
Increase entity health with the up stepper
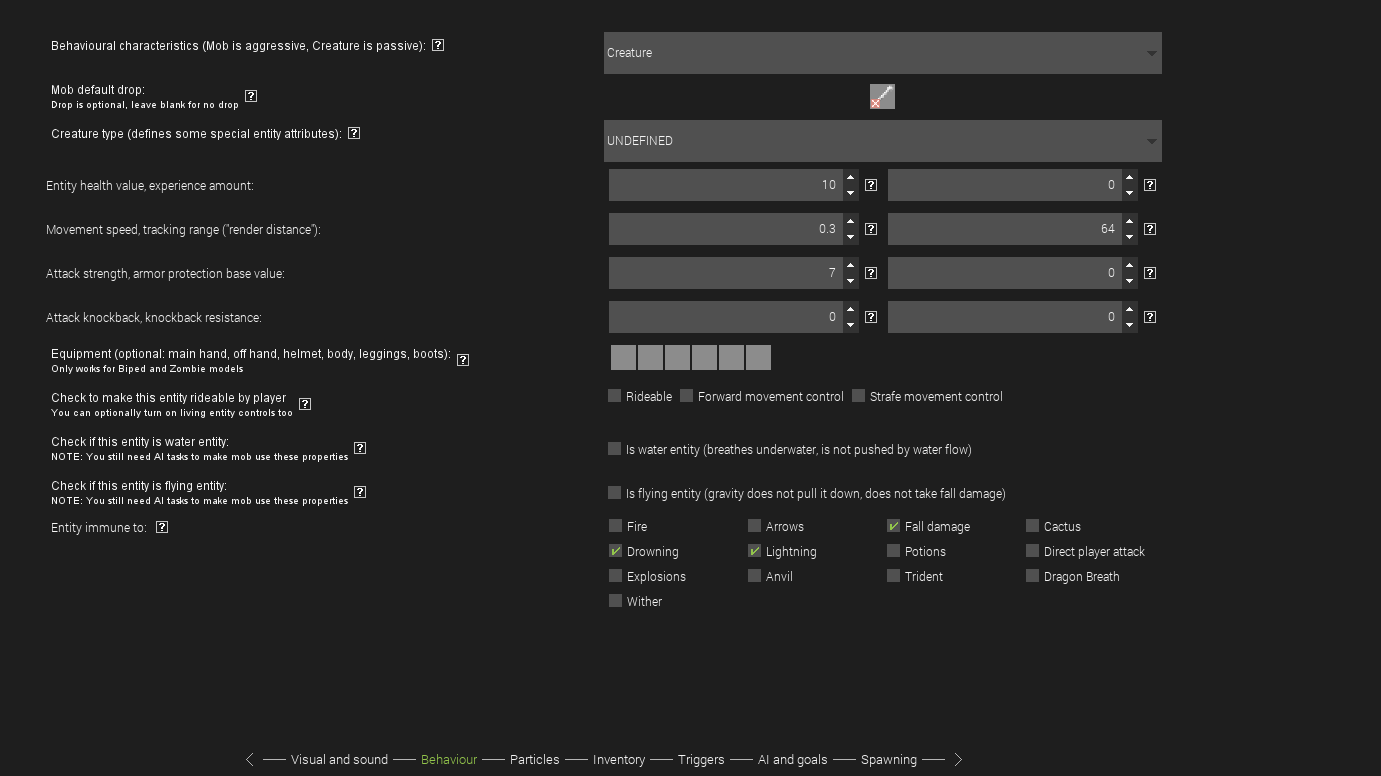point(849,178)
